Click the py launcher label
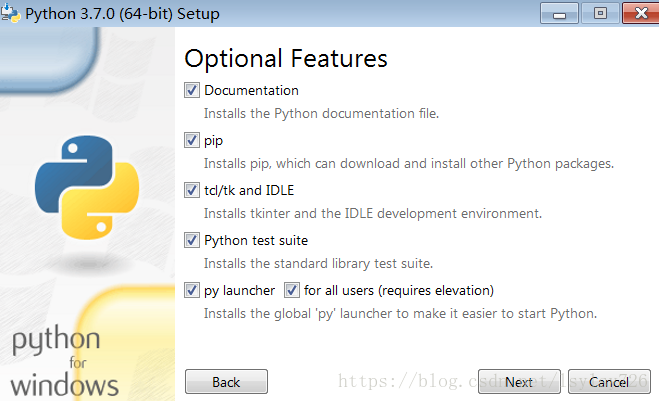The height and width of the screenshot is (401, 659). coord(240,291)
